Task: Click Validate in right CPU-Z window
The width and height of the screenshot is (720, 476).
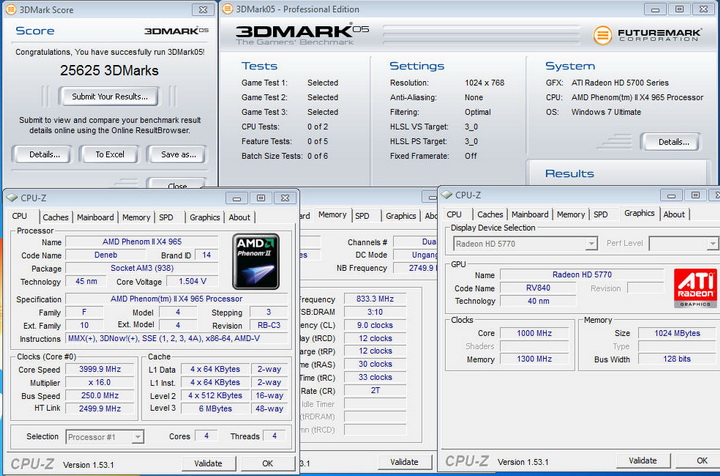Action: [643, 460]
